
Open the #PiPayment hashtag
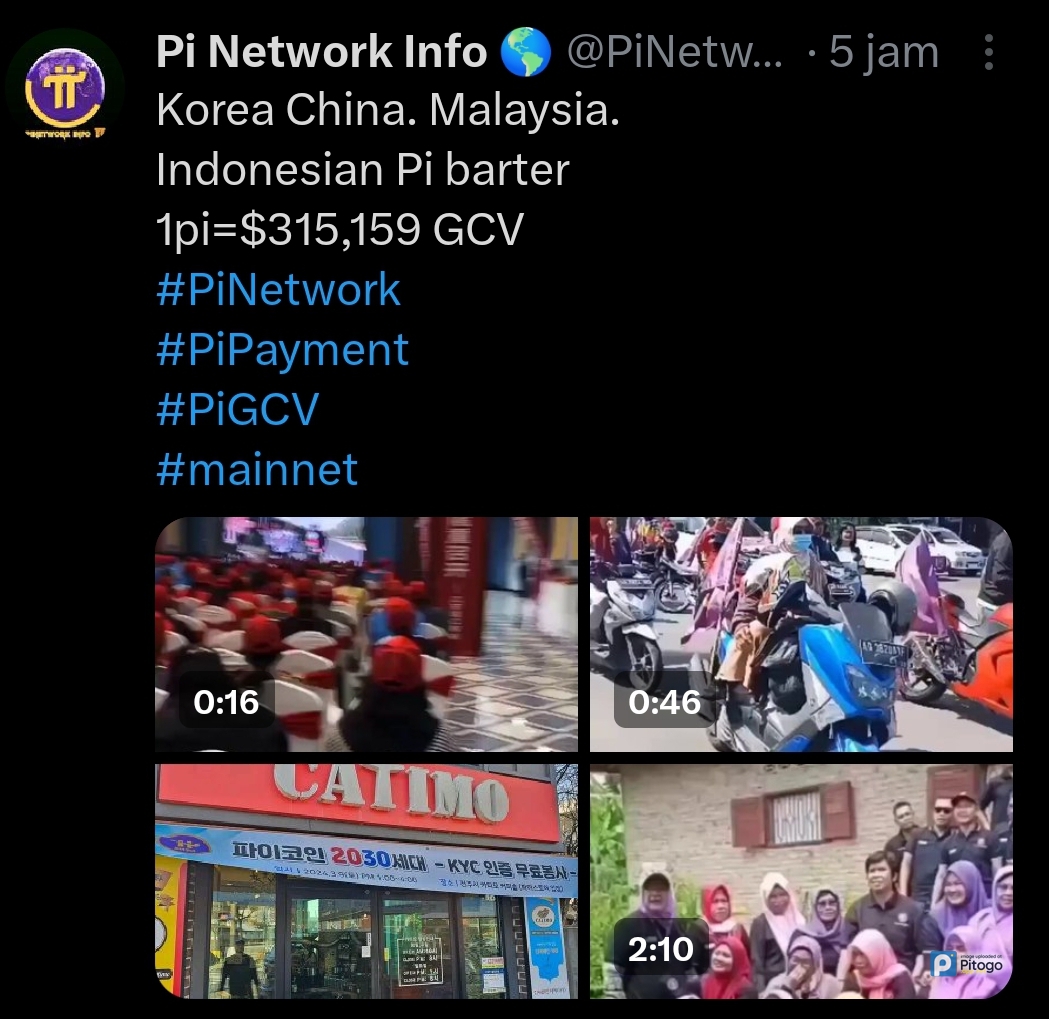pos(282,350)
